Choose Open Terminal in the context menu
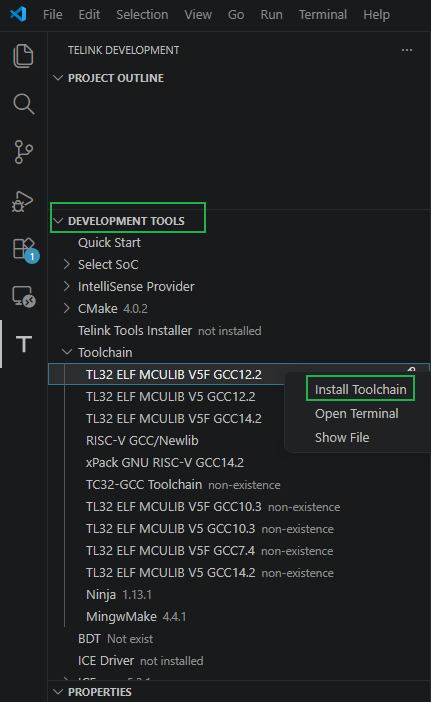This screenshot has width=431, height=702. click(x=356, y=414)
